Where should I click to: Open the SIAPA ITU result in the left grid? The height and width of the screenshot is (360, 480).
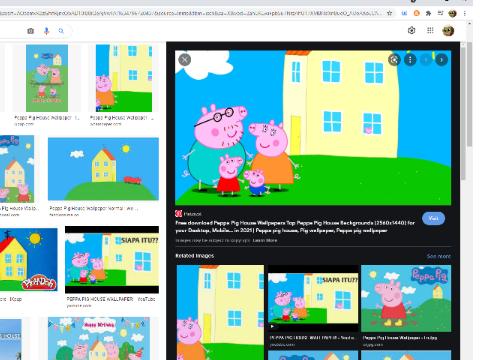pos(112,260)
